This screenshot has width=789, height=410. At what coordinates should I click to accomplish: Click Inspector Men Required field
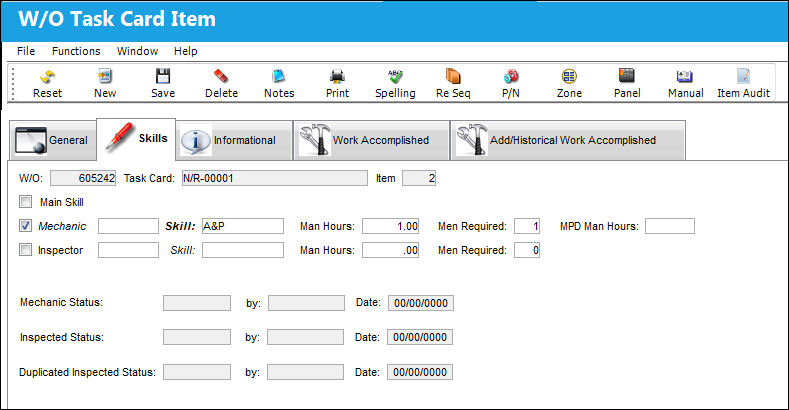(527, 250)
